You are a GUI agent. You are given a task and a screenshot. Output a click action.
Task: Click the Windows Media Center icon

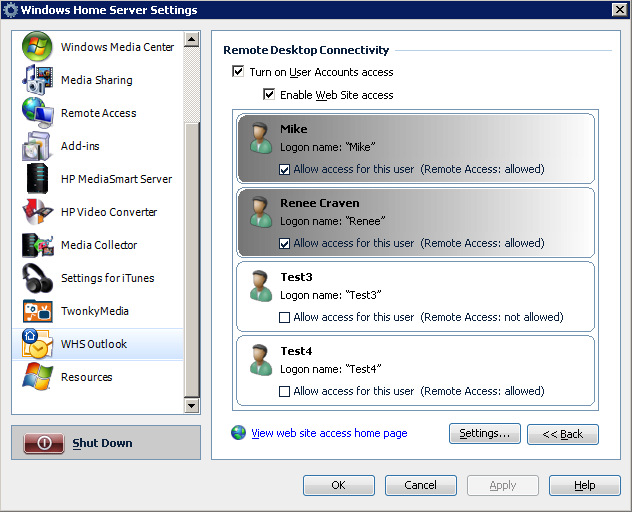coord(37,46)
